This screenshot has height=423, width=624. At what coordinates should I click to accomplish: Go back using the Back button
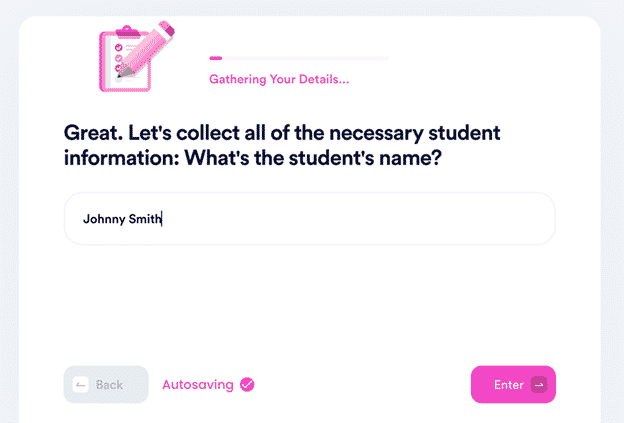[106, 385]
